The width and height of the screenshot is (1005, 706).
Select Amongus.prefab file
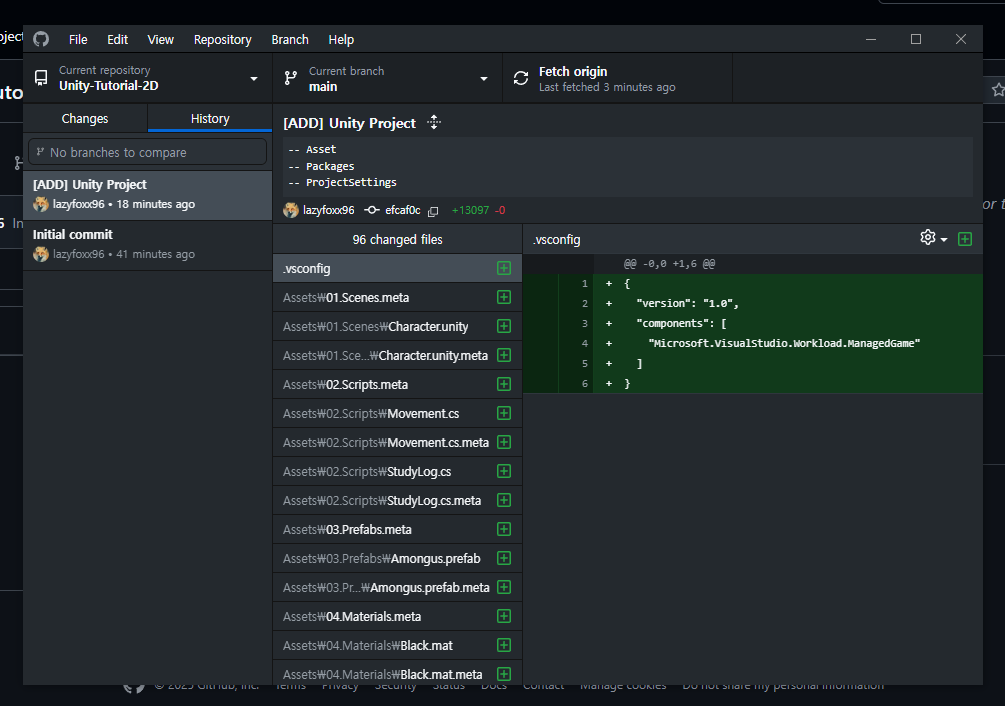pos(397,559)
